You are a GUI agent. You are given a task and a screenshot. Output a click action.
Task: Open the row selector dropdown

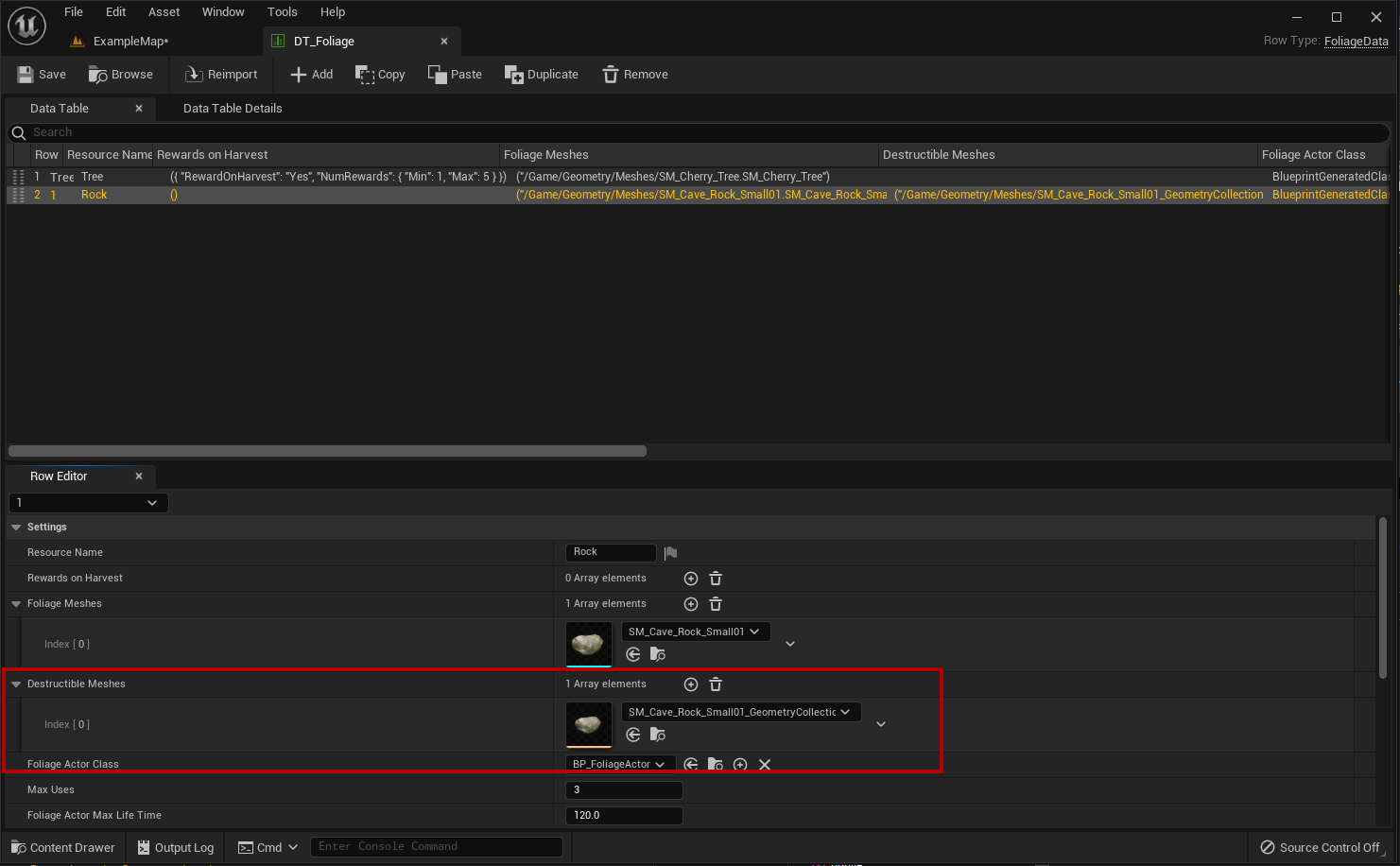point(89,503)
